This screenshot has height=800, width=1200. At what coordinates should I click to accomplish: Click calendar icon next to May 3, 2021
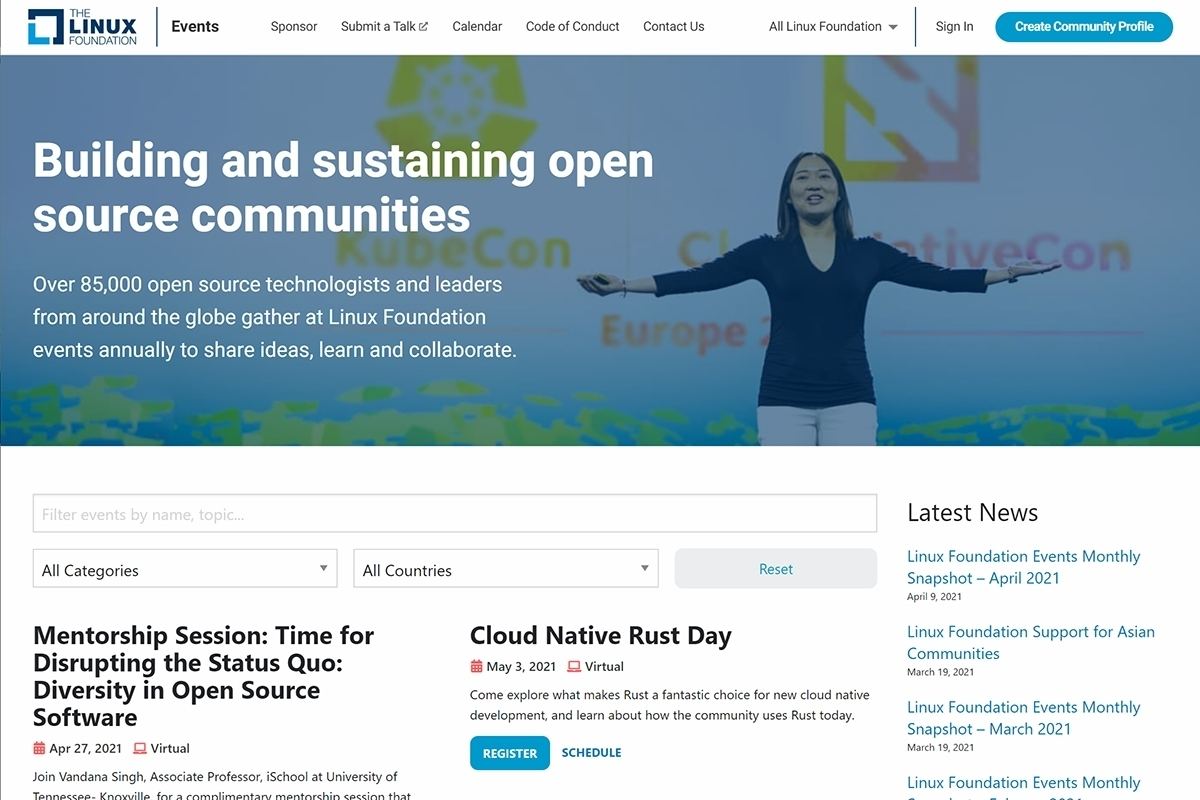pyautogui.click(x=476, y=666)
